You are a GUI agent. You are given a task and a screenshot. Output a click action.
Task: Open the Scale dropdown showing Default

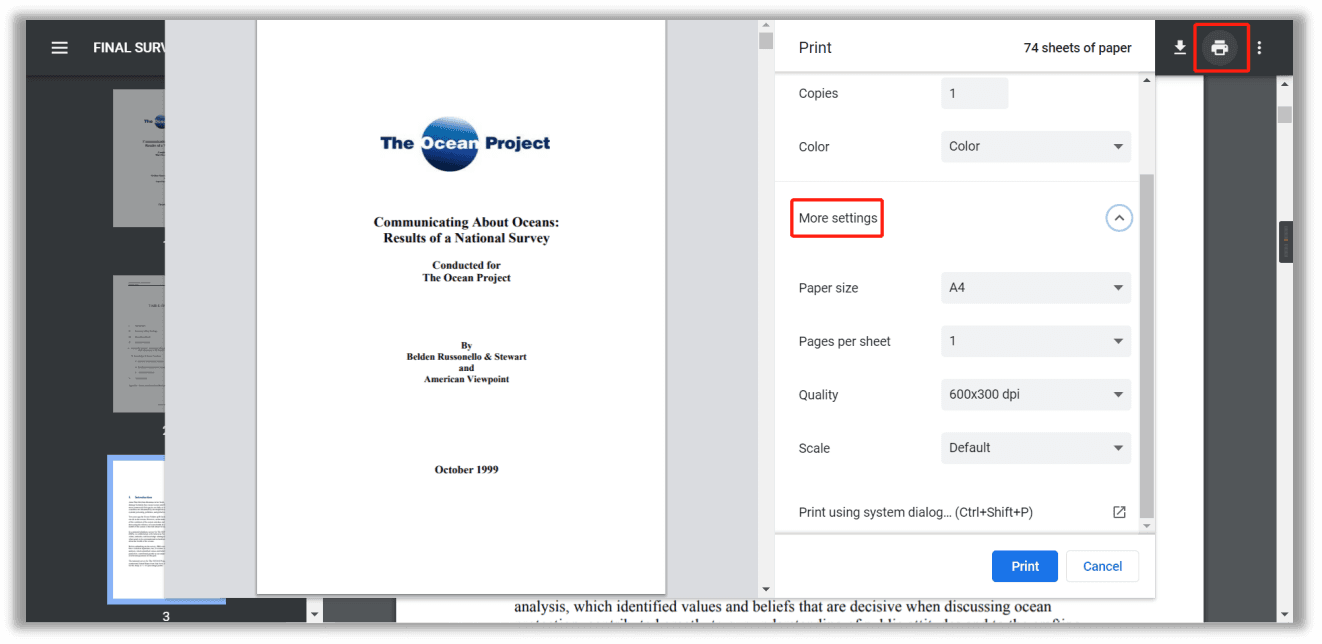coord(1036,448)
